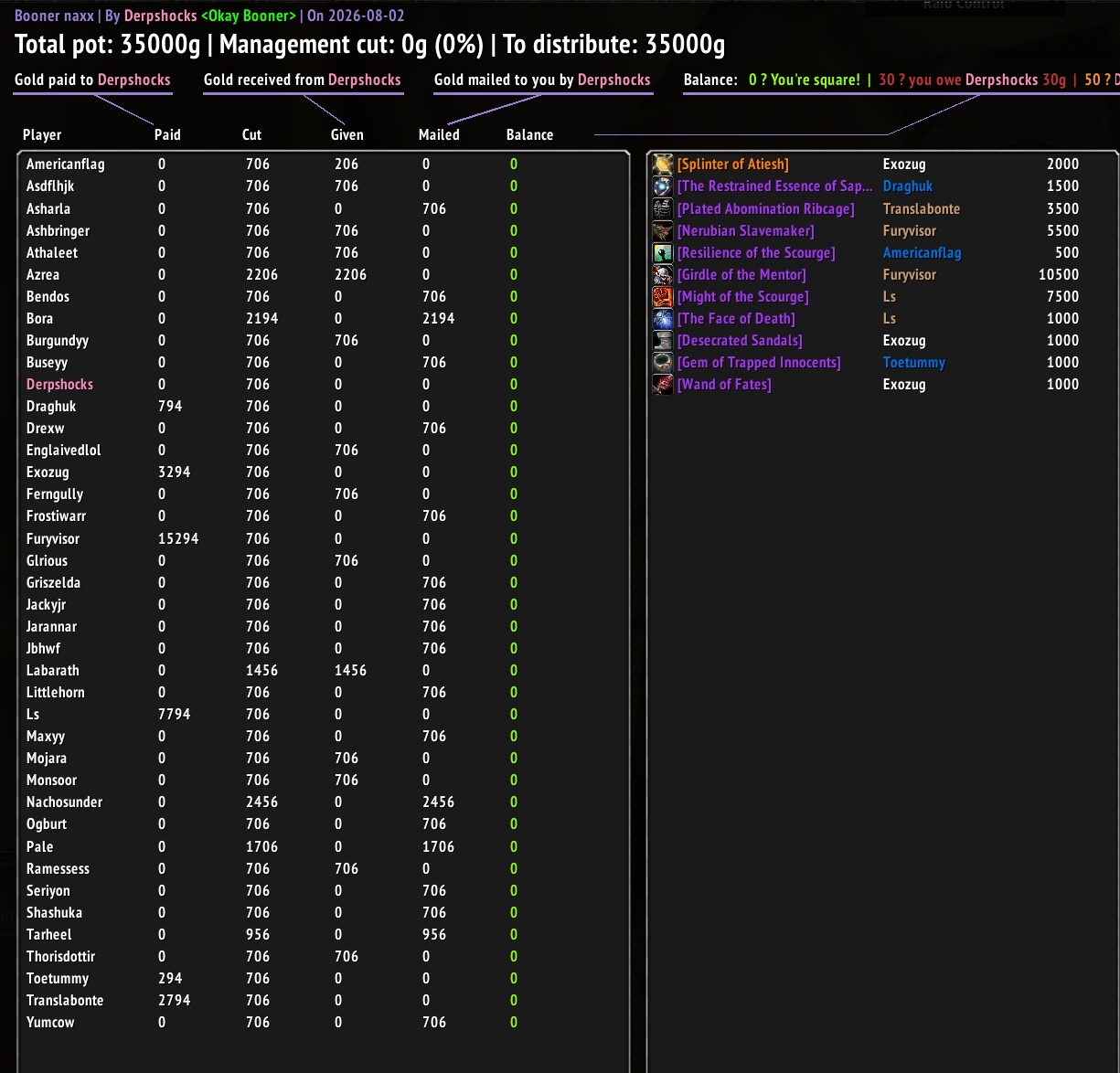Image resolution: width=1120 pixels, height=1073 pixels.
Task: Click the Cut column header
Action: (x=251, y=134)
